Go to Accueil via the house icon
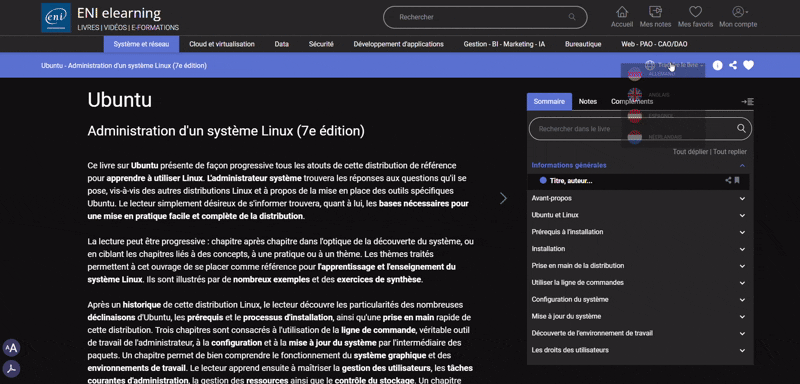The width and height of the screenshot is (800, 384). (622, 12)
